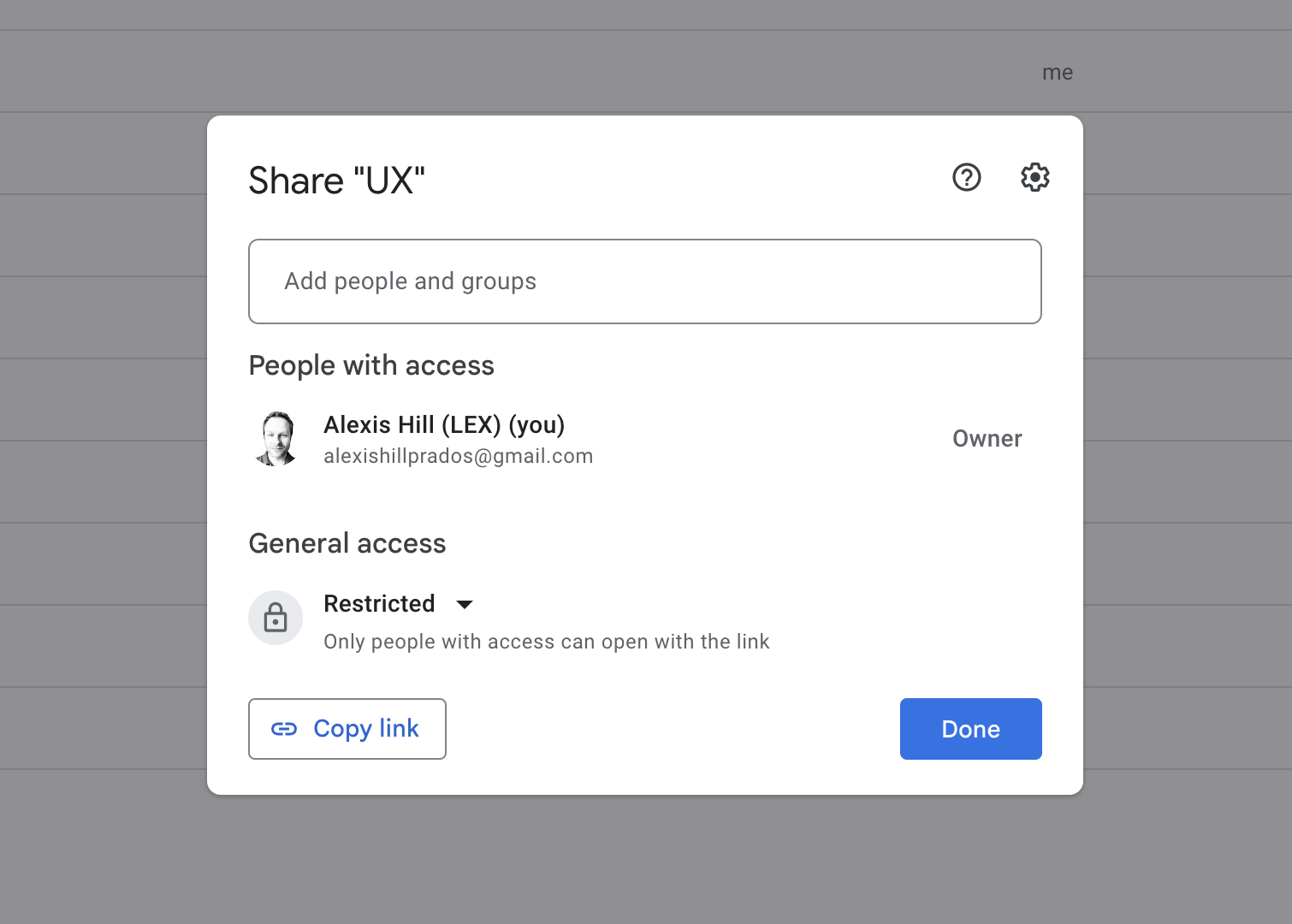1292x924 pixels.
Task: Open the sharing help icon
Action: [966, 178]
